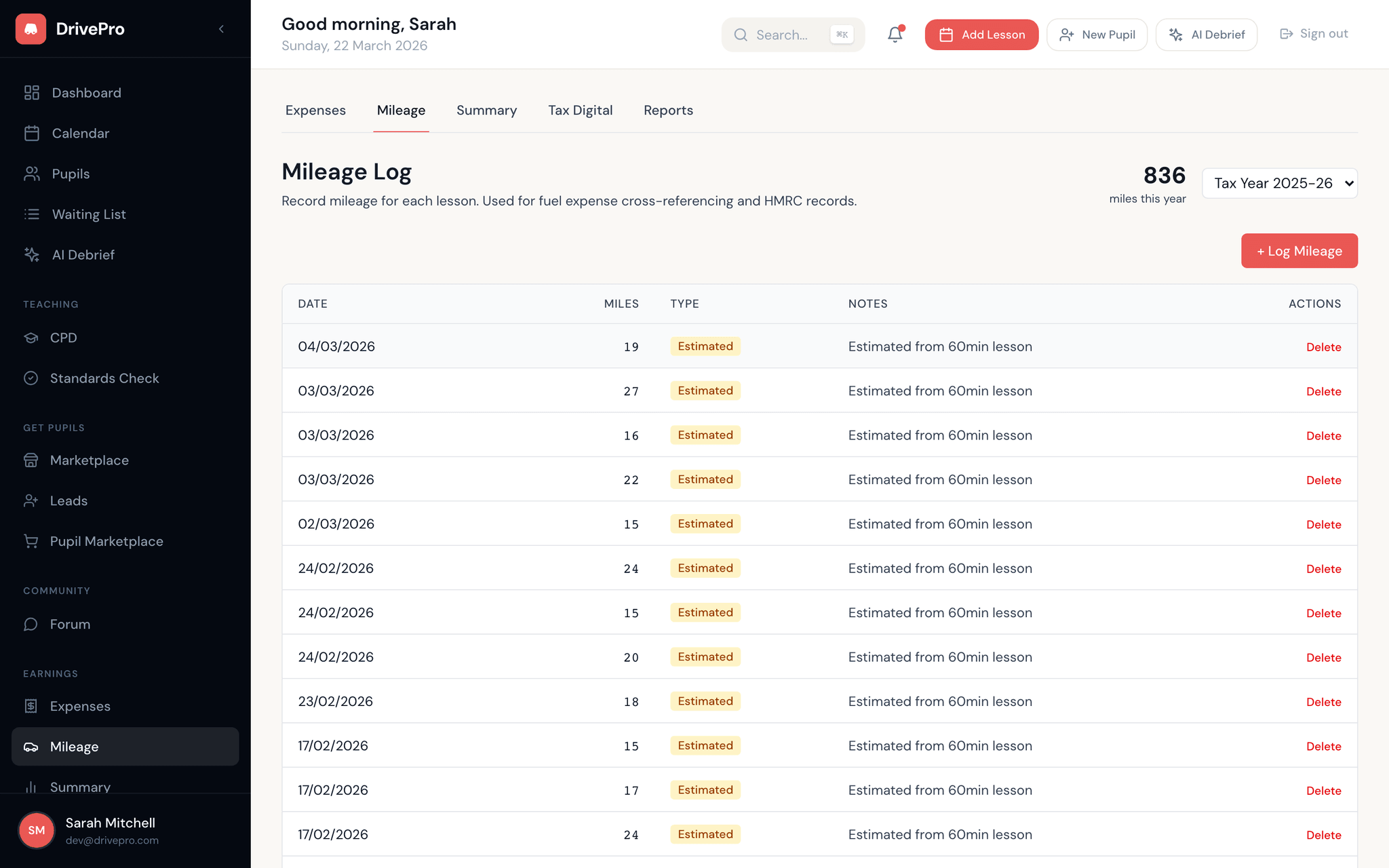The height and width of the screenshot is (868, 1389).
Task: Click the Waiting List icon
Action: pos(31,214)
